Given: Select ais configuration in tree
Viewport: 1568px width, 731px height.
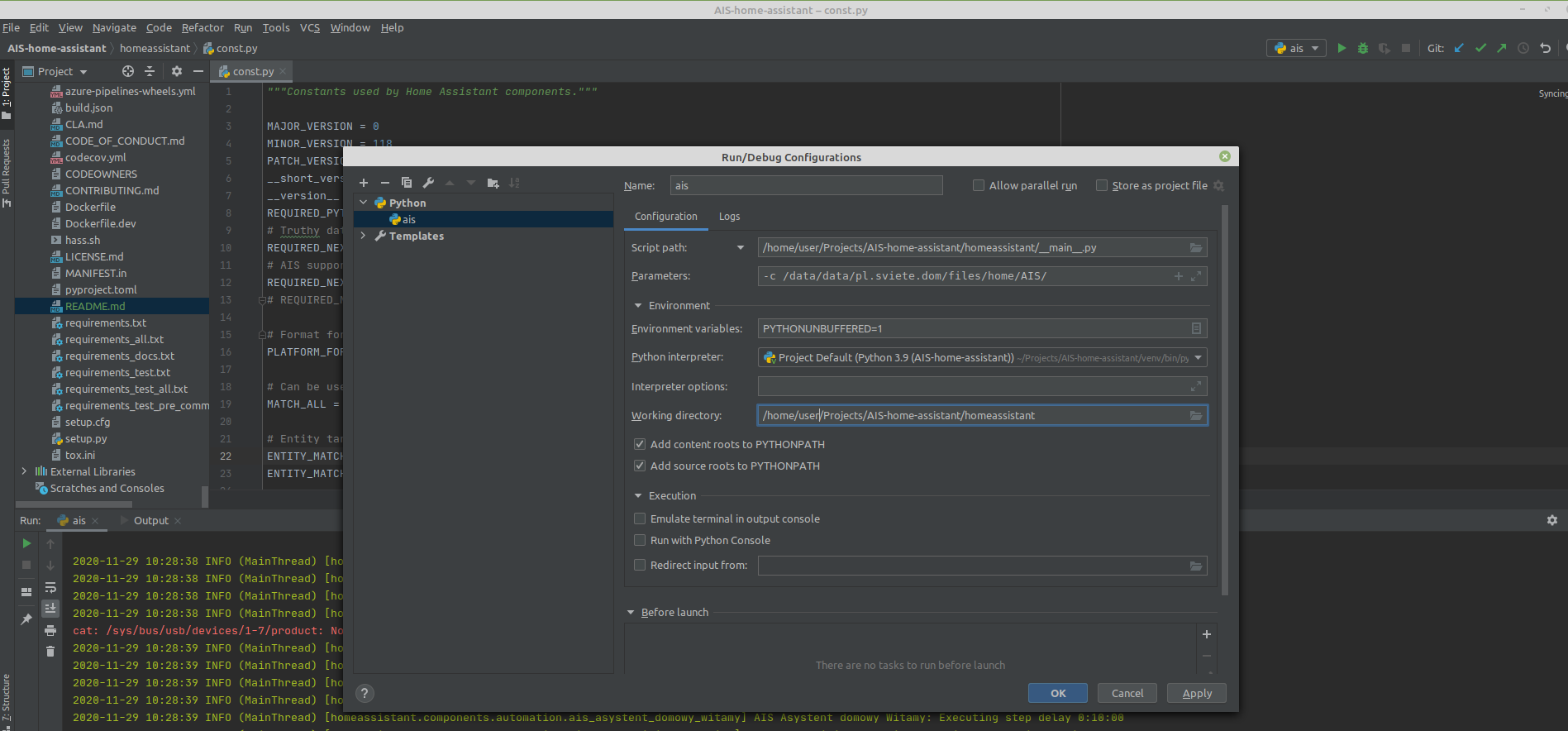Looking at the screenshot, I should [x=484, y=219].
